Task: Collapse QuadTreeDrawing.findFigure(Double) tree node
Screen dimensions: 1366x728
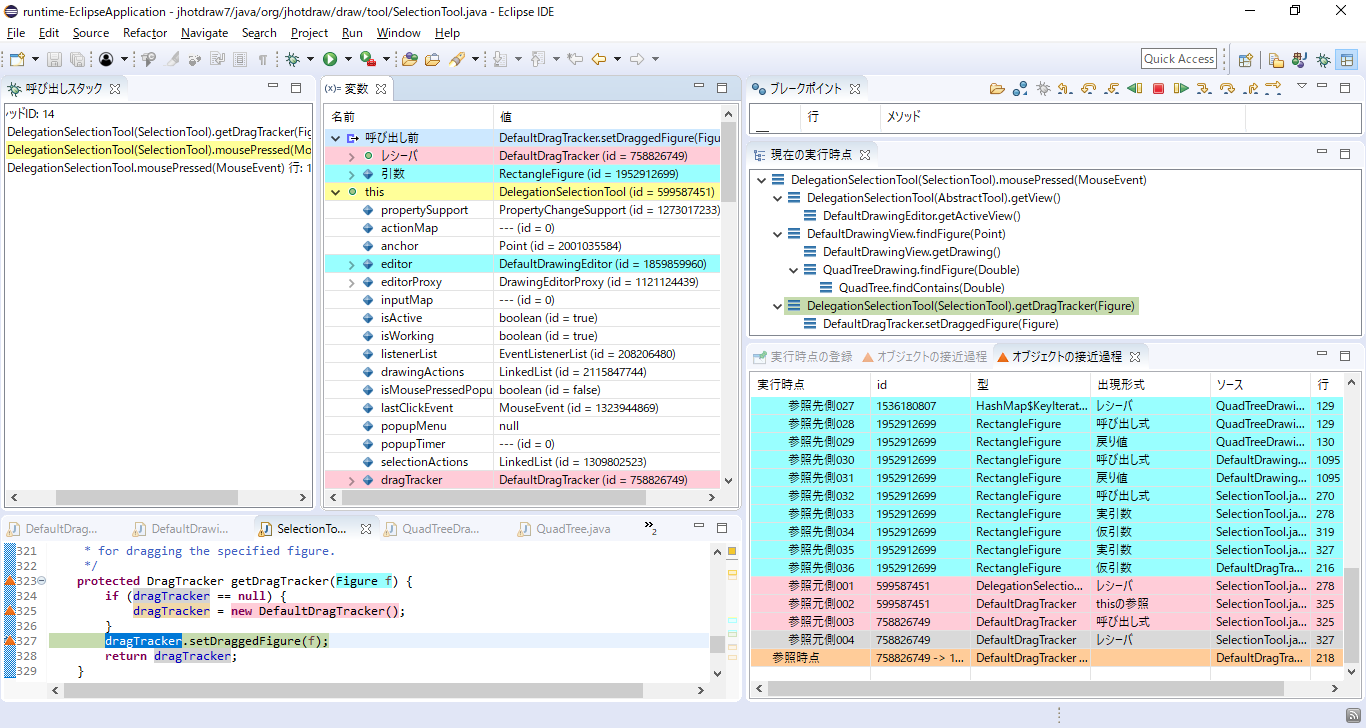Action: pos(794,270)
